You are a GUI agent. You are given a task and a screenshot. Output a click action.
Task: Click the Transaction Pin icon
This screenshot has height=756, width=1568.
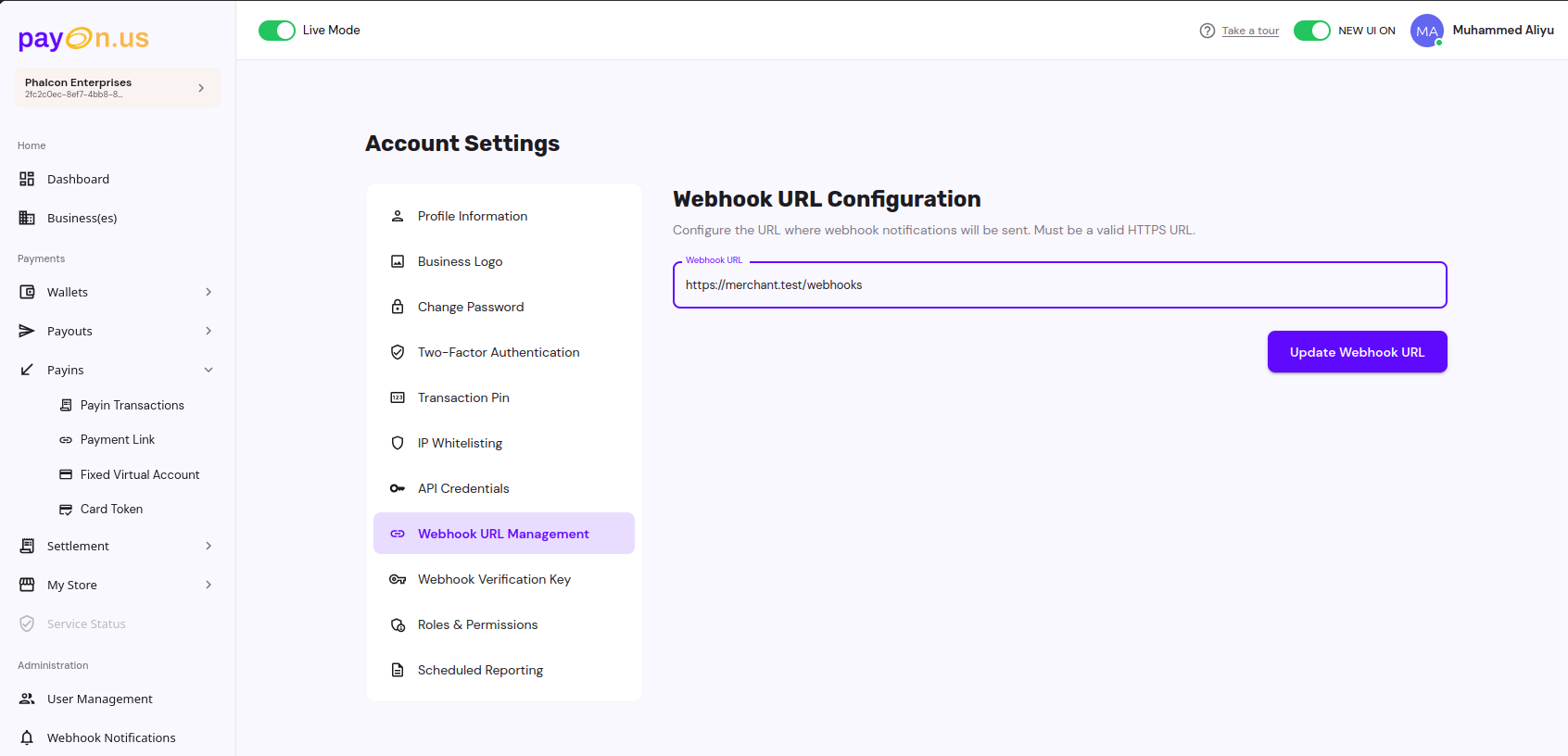tap(398, 397)
